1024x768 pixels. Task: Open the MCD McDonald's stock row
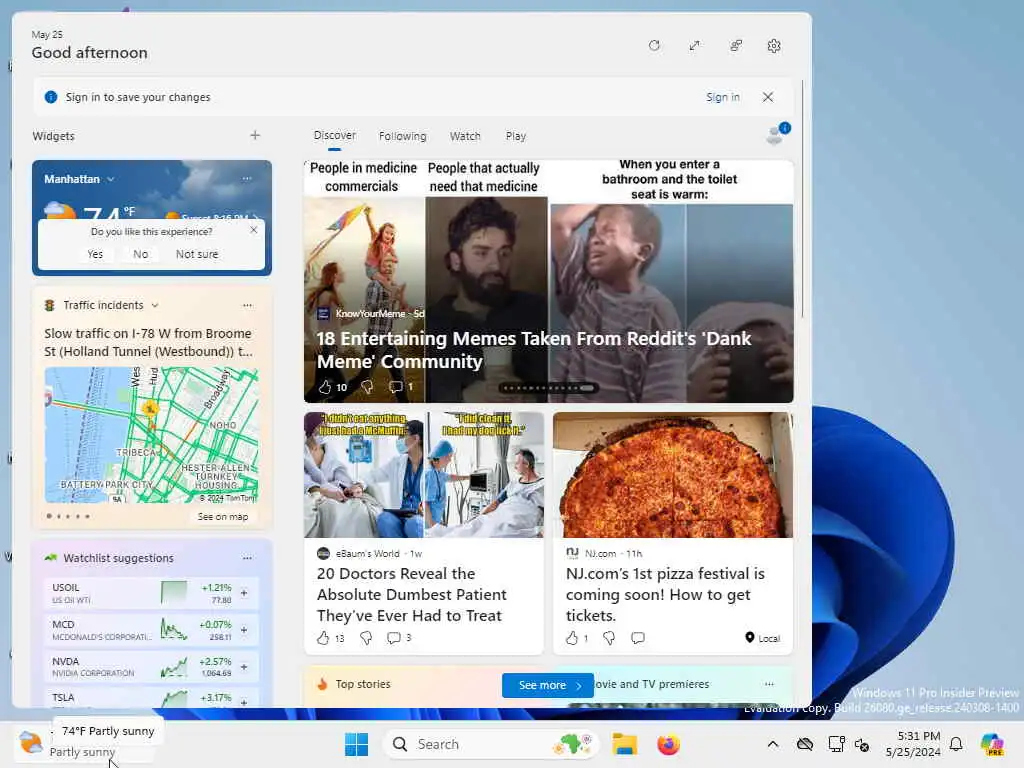pos(152,630)
